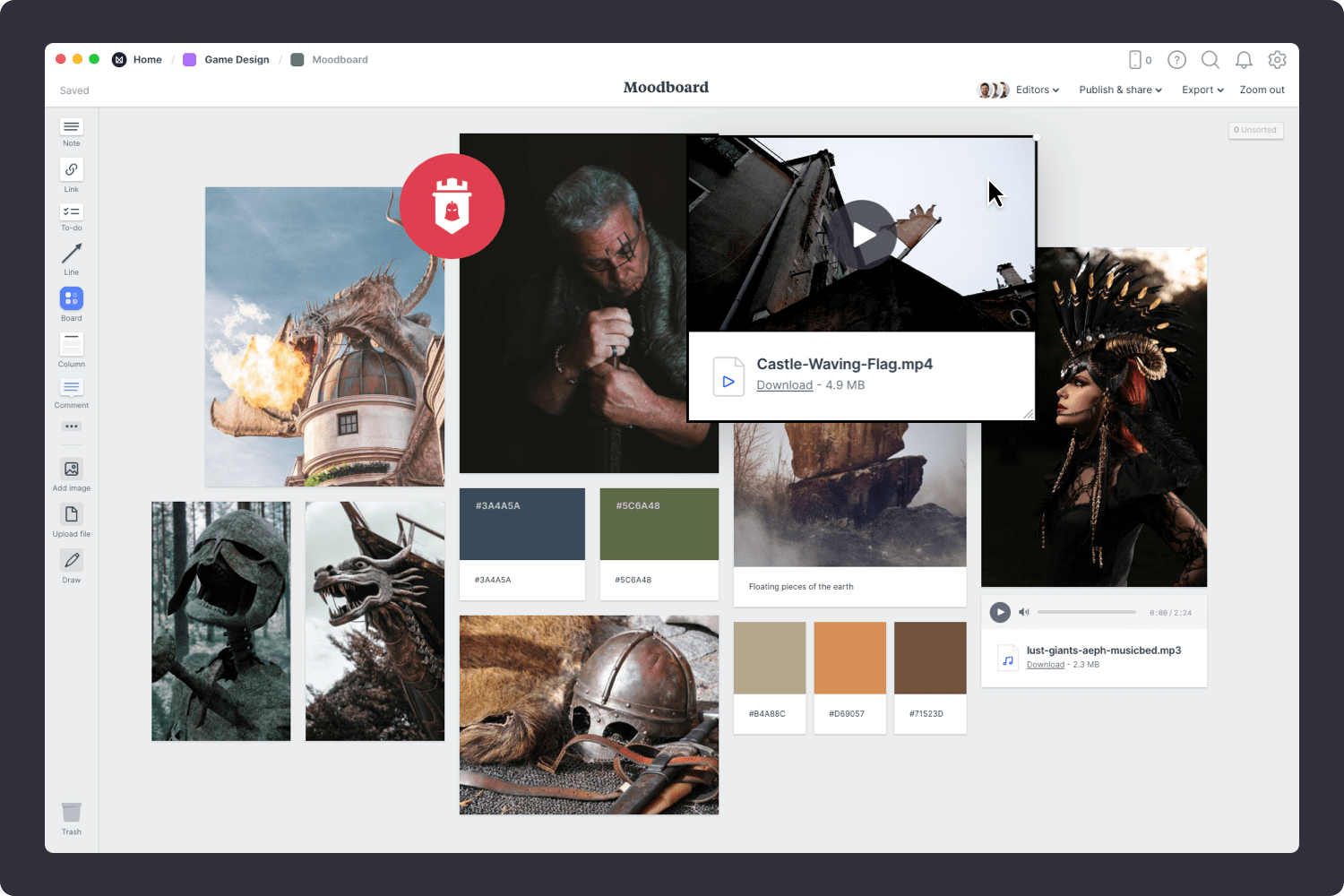The image size is (1344, 896).
Task: Expand the Export dropdown
Action: click(x=1202, y=90)
